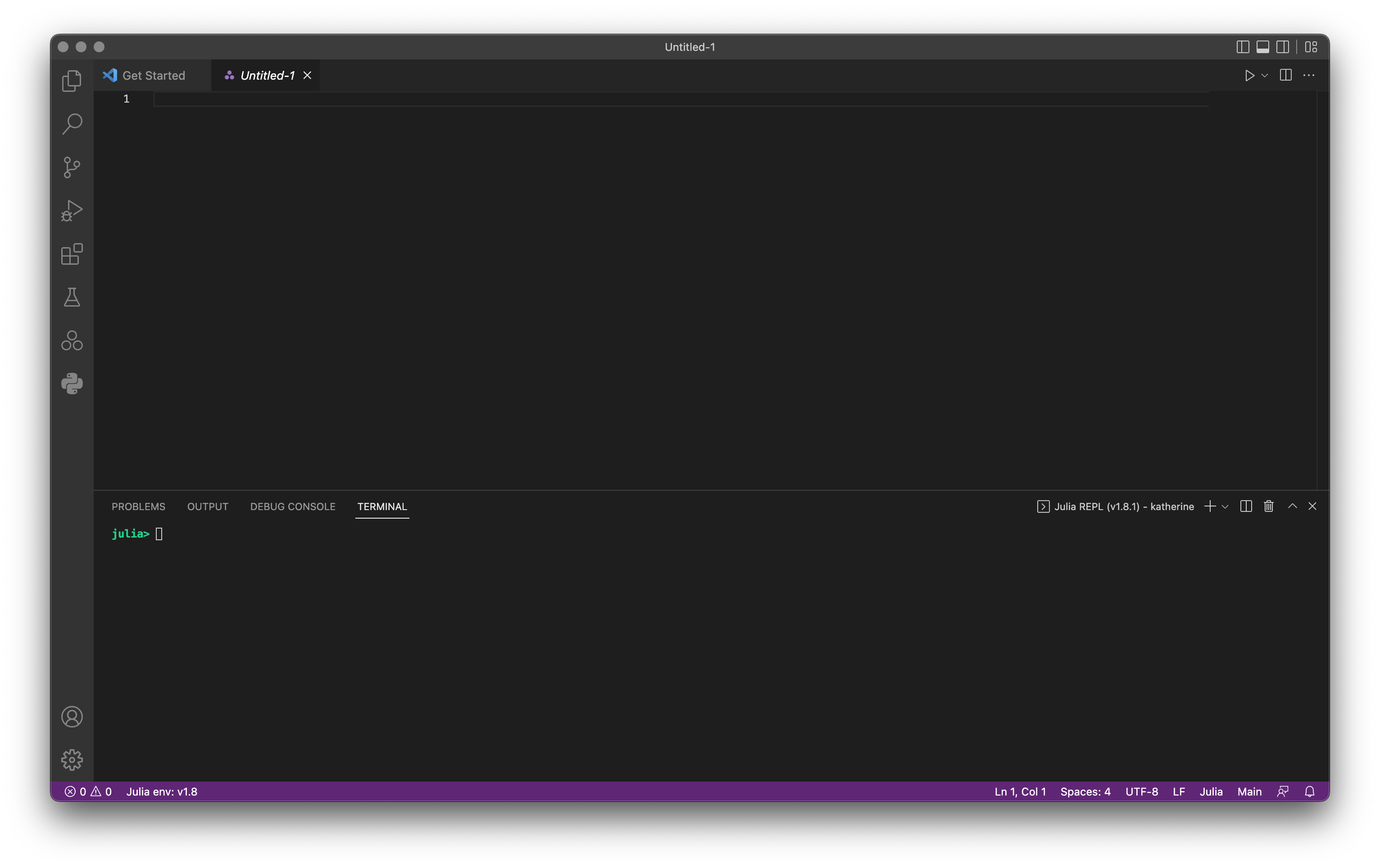Close the Untitled-1 tab
The height and width of the screenshot is (868, 1380).
pyautogui.click(x=307, y=76)
